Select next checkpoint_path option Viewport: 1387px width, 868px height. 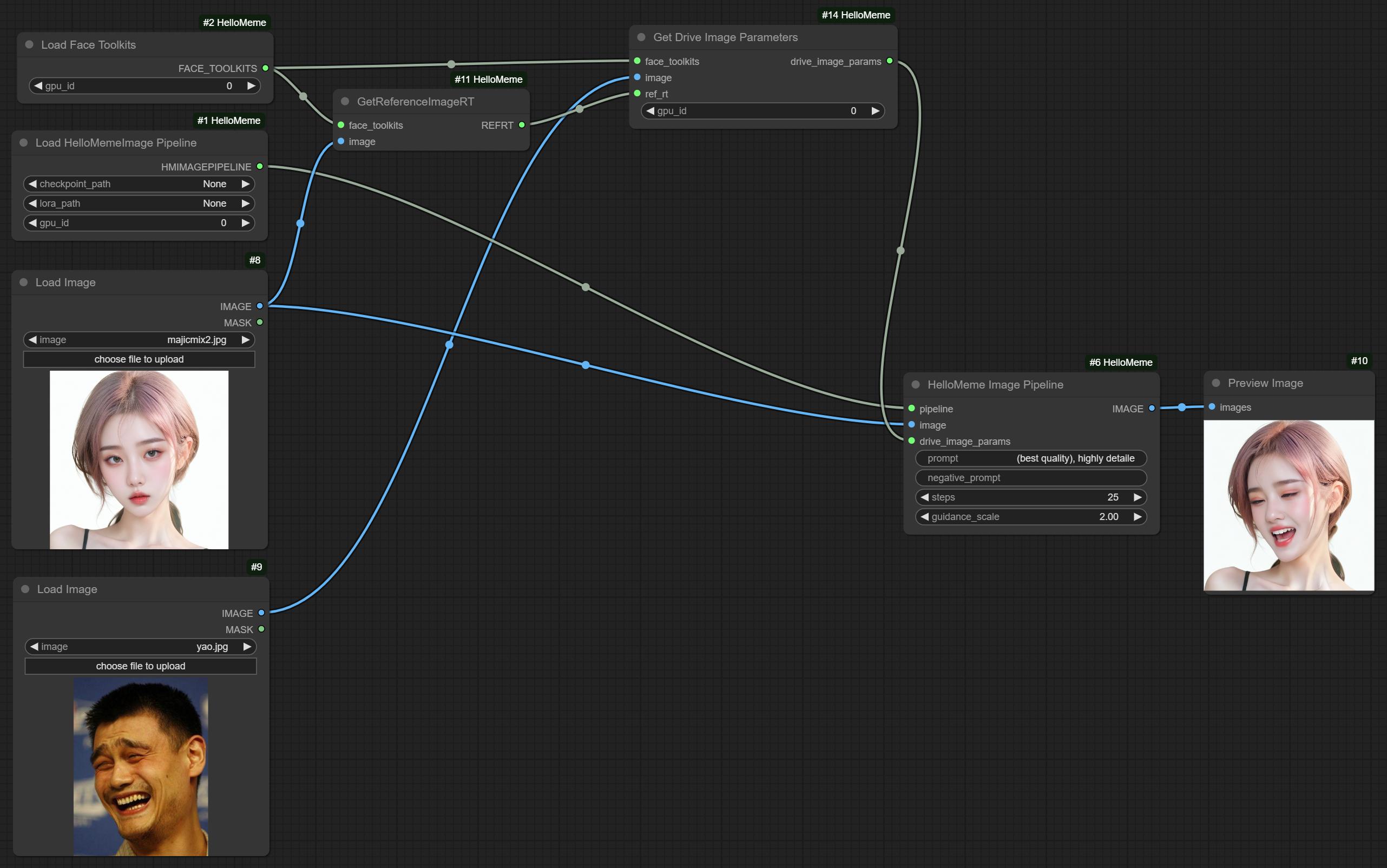pyautogui.click(x=246, y=185)
